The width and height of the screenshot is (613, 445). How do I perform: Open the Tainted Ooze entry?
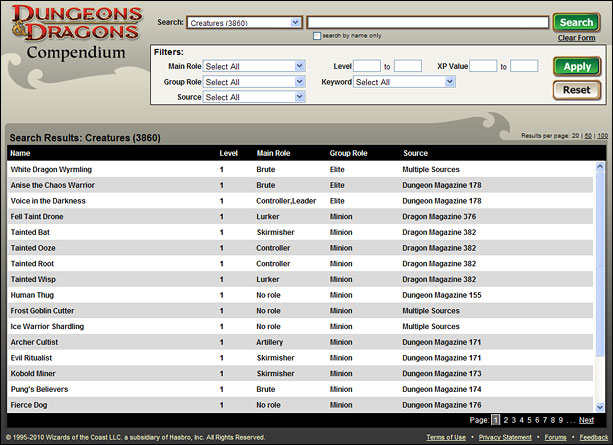point(33,248)
